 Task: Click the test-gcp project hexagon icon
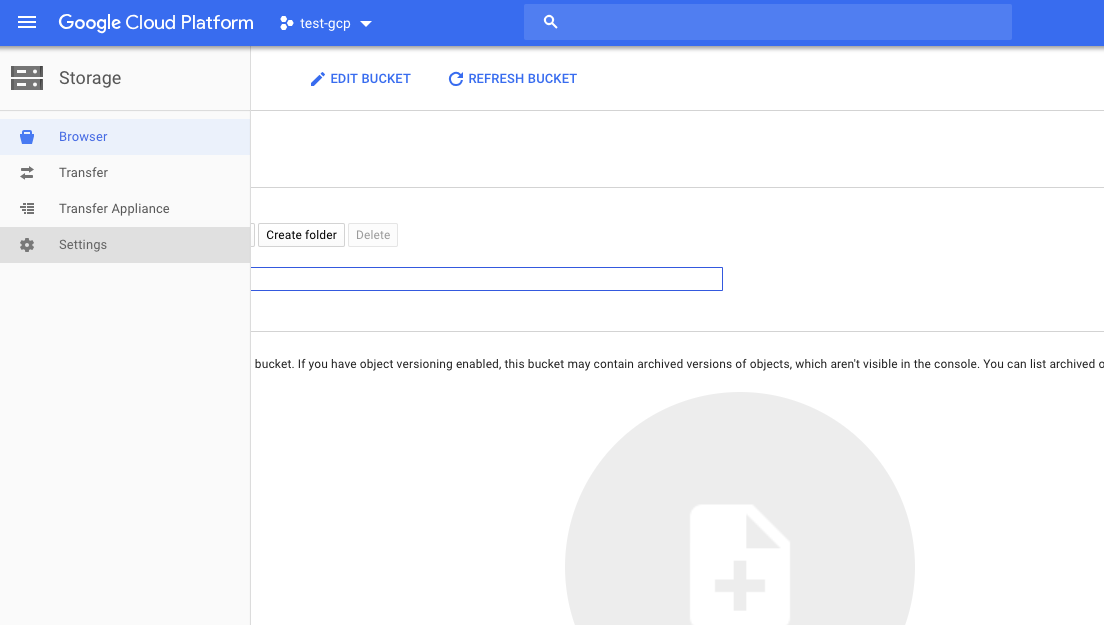pos(286,23)
